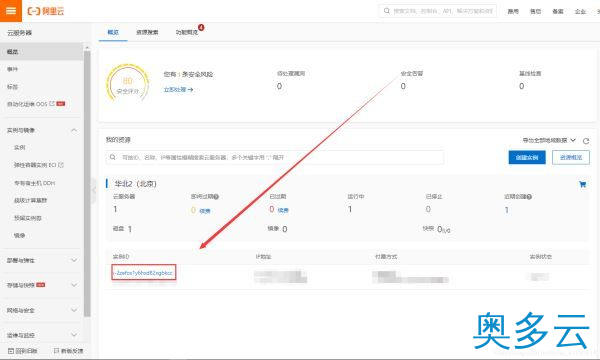The image size is (600, 360).
Task: Open the tab with red badge 4
Action: (187, 33)
